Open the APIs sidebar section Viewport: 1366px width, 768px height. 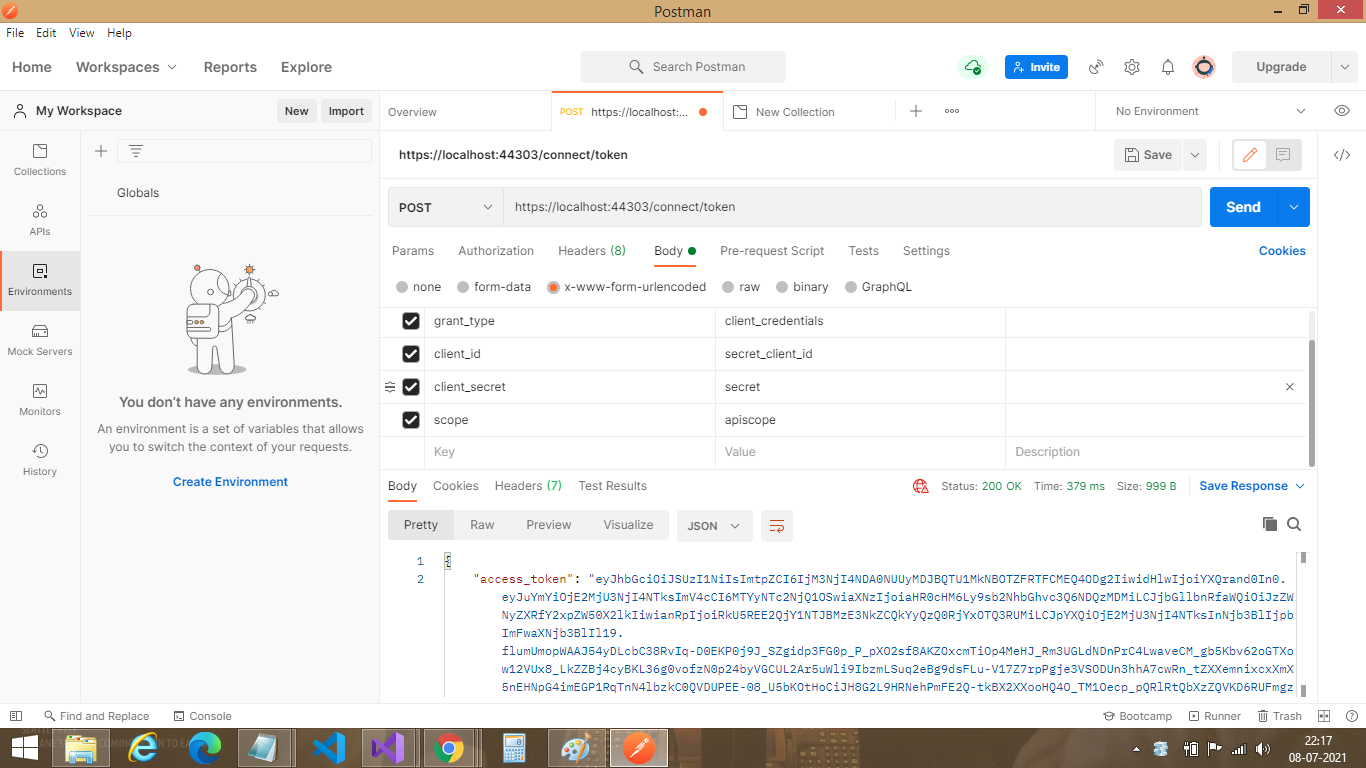pos(40,220)
